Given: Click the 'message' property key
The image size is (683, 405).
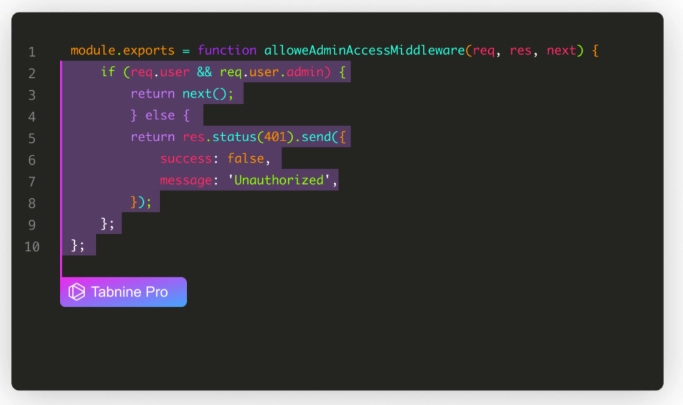Looking at the screenshot, I should pyautogui.click(x=186, y=181).
